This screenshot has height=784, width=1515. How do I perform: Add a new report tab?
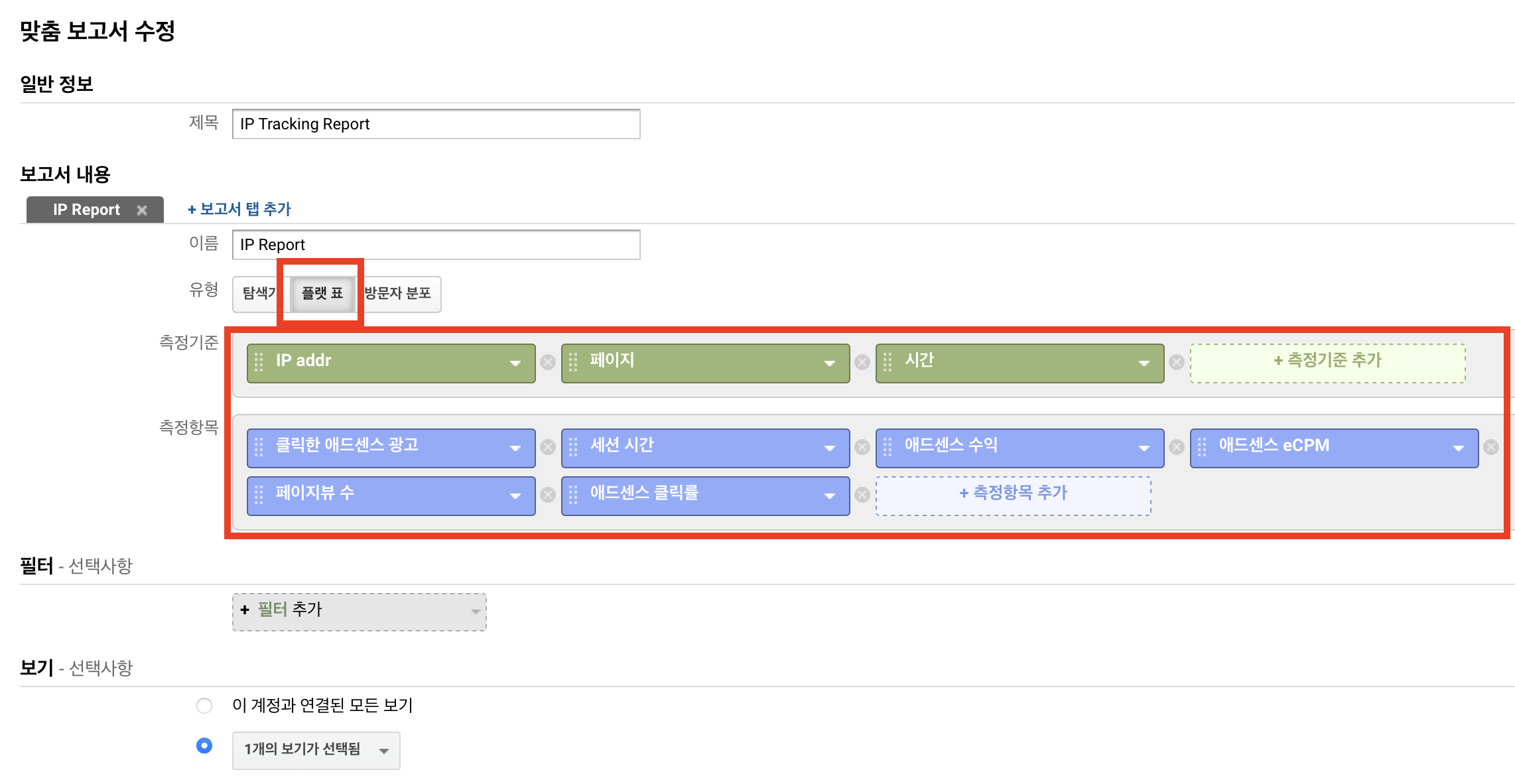pos(239,208)
